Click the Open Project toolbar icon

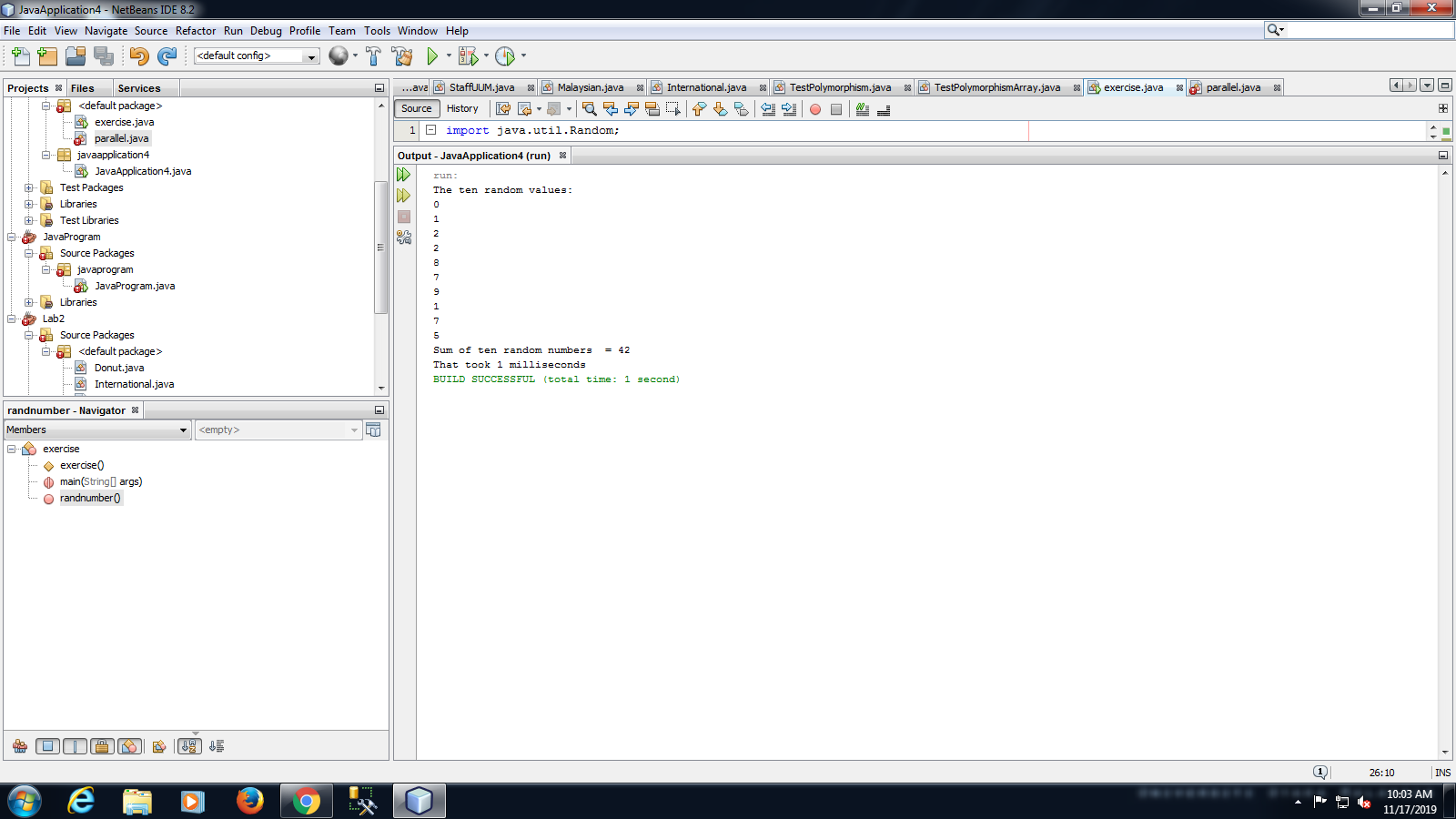pyautogui.click(x=76, y=56)
